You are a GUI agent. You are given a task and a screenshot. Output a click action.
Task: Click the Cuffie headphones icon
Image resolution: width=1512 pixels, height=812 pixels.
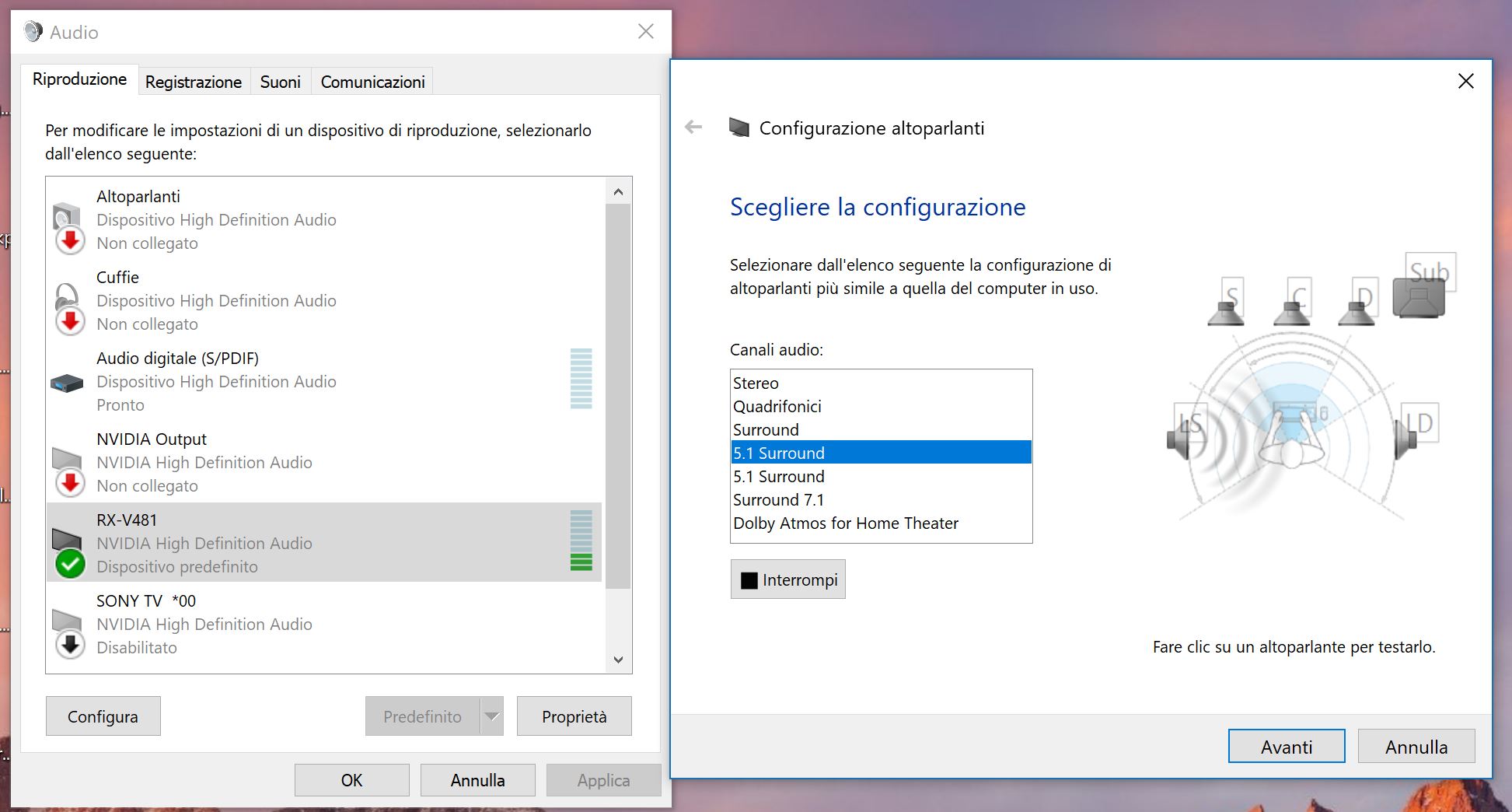[68, 308]
